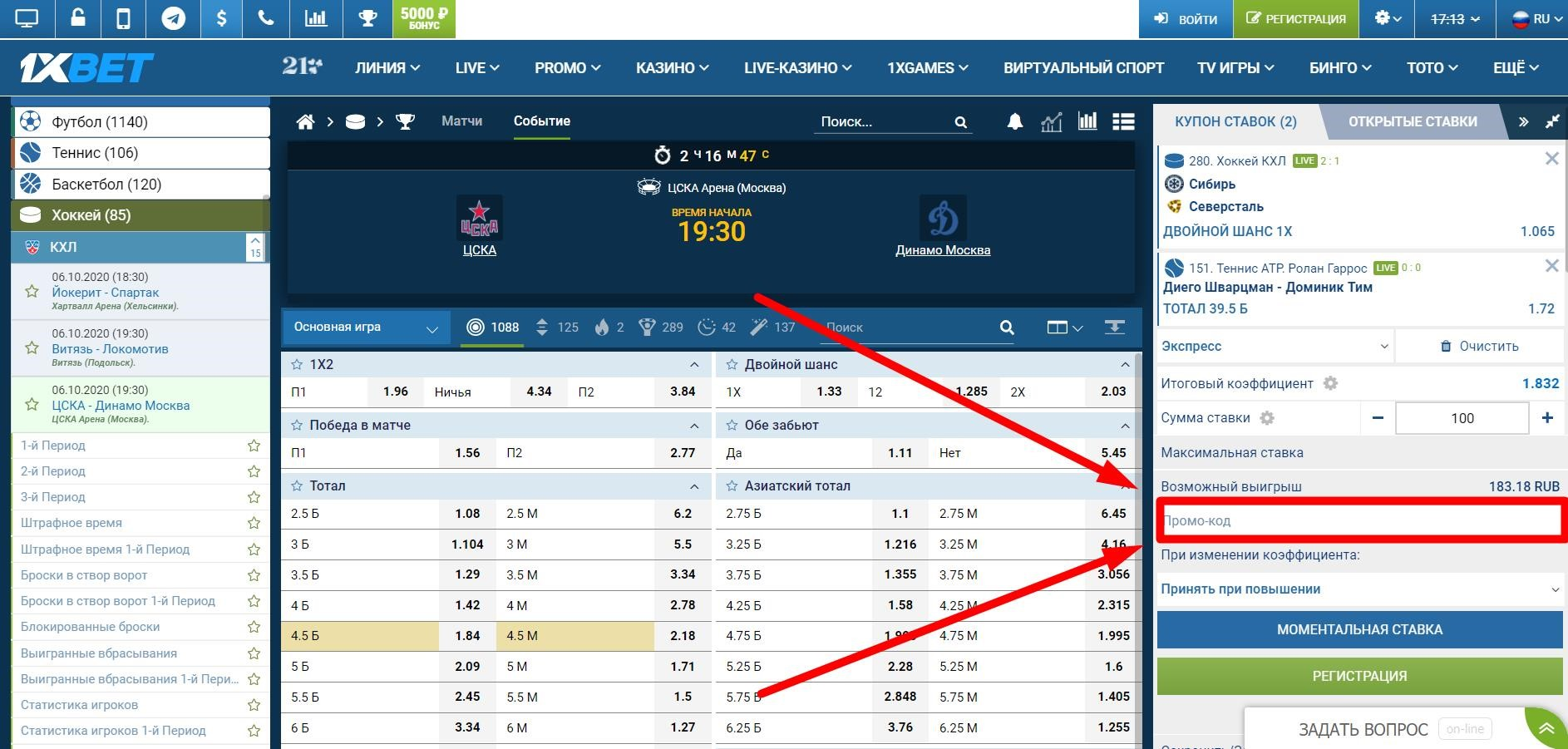The width and height of the screenshot is (1568, 749).
Task: Click the dollar payments icon
Action: coord(221,19)
